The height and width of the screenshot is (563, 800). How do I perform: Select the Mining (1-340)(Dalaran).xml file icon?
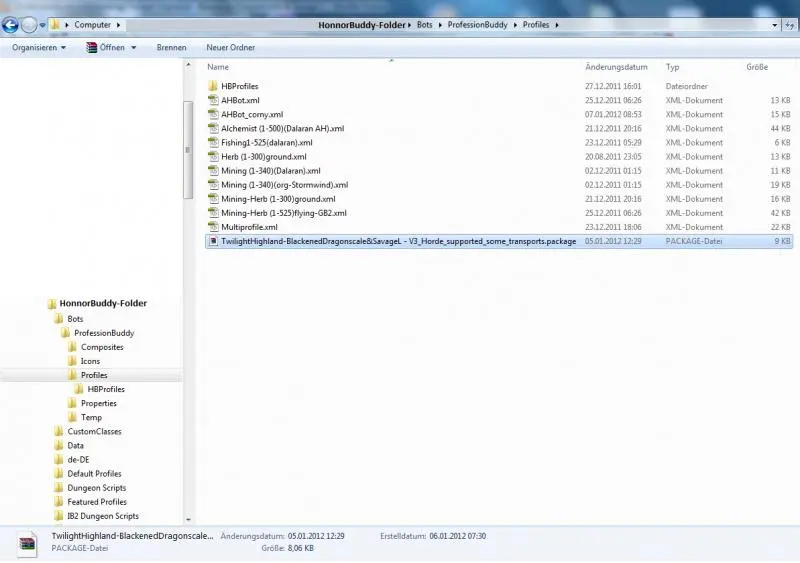213,170
